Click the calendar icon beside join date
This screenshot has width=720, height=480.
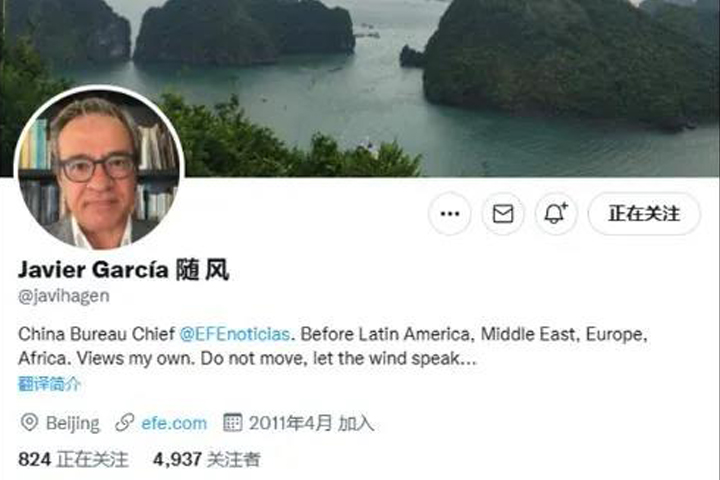(x=232, y=423)
